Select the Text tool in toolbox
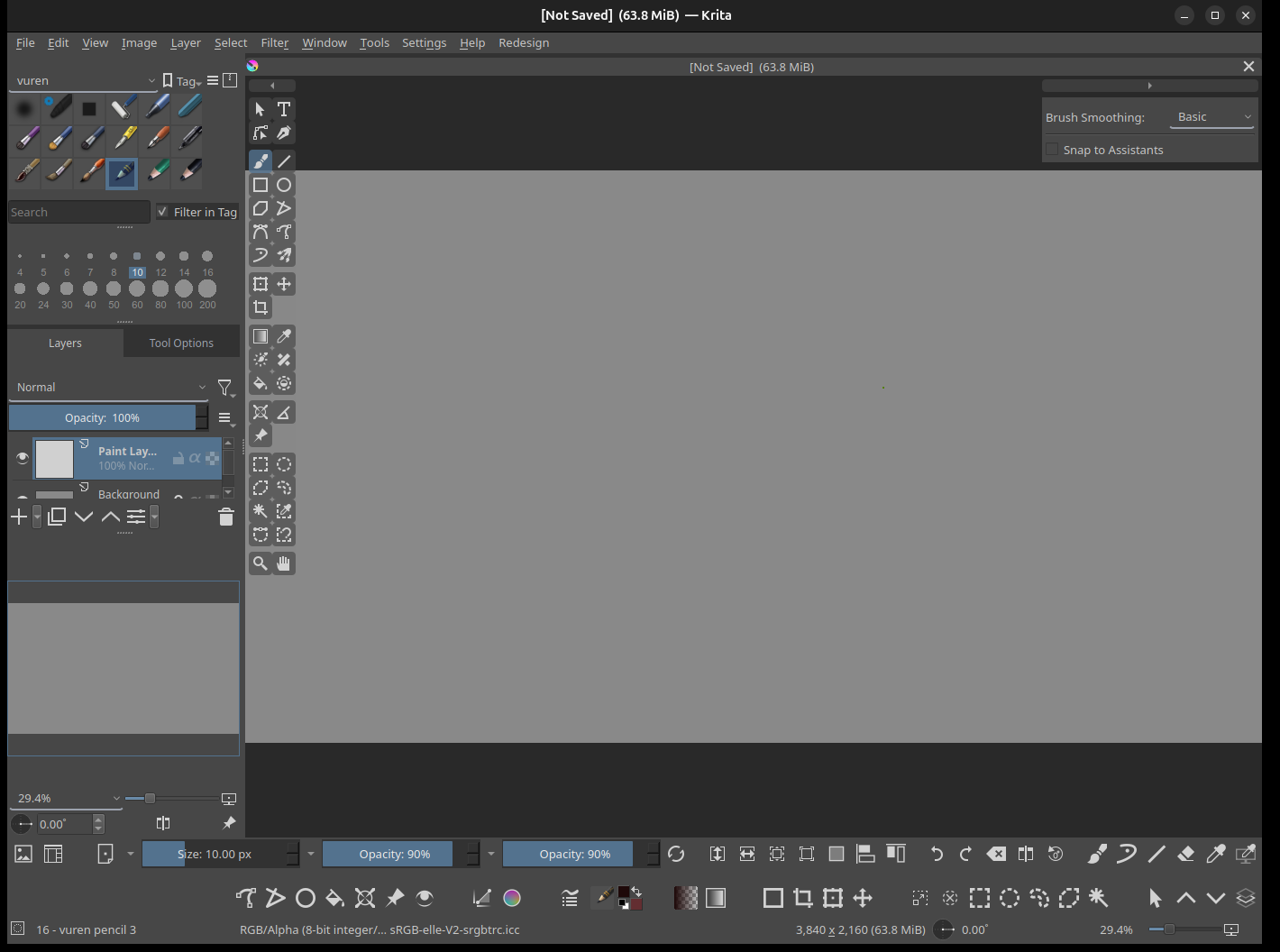Image resolution: width=1280 pixels, height=952 pixels. (x=284, y=109)
